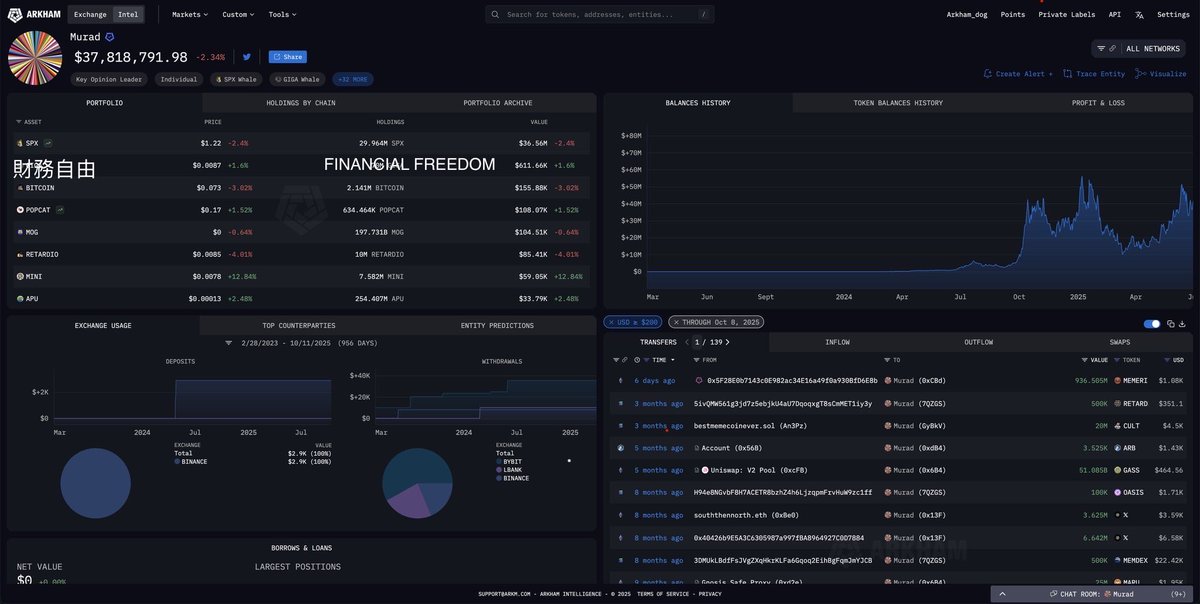Click the Key Opinion Leader tag
1200x604 pixels.
[110, 79]
